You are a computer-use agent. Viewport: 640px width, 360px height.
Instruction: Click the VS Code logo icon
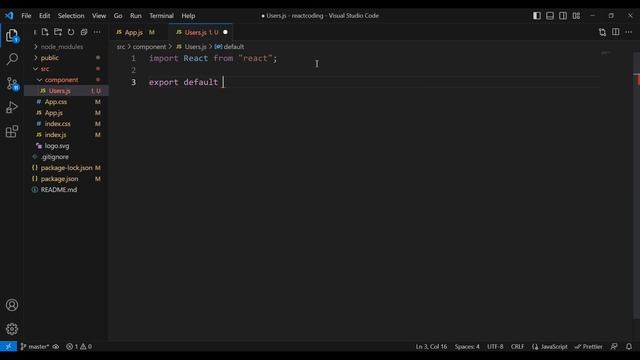[x=9, y=16]
